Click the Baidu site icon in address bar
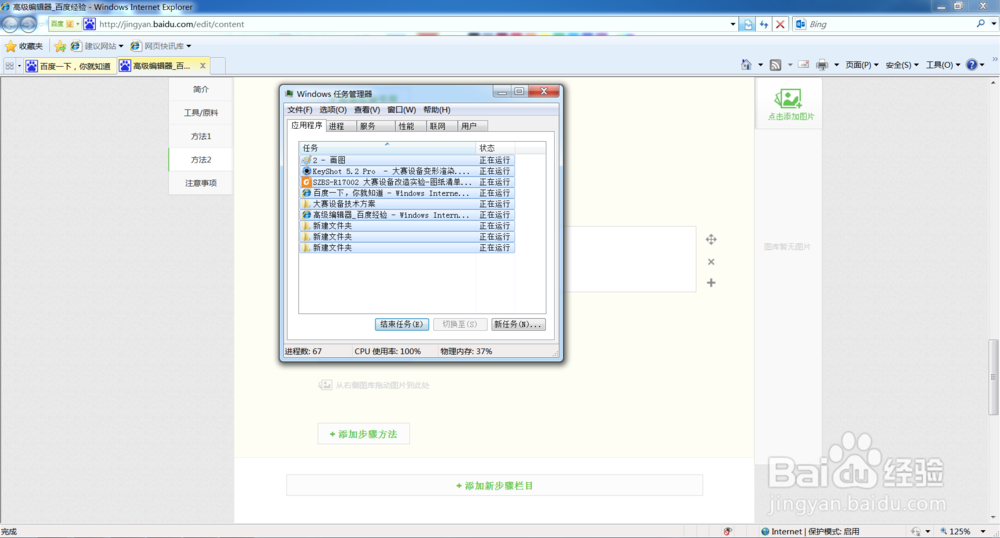Image resolution: width=1000 pixels, height=538 pixels. click(89, 24)
